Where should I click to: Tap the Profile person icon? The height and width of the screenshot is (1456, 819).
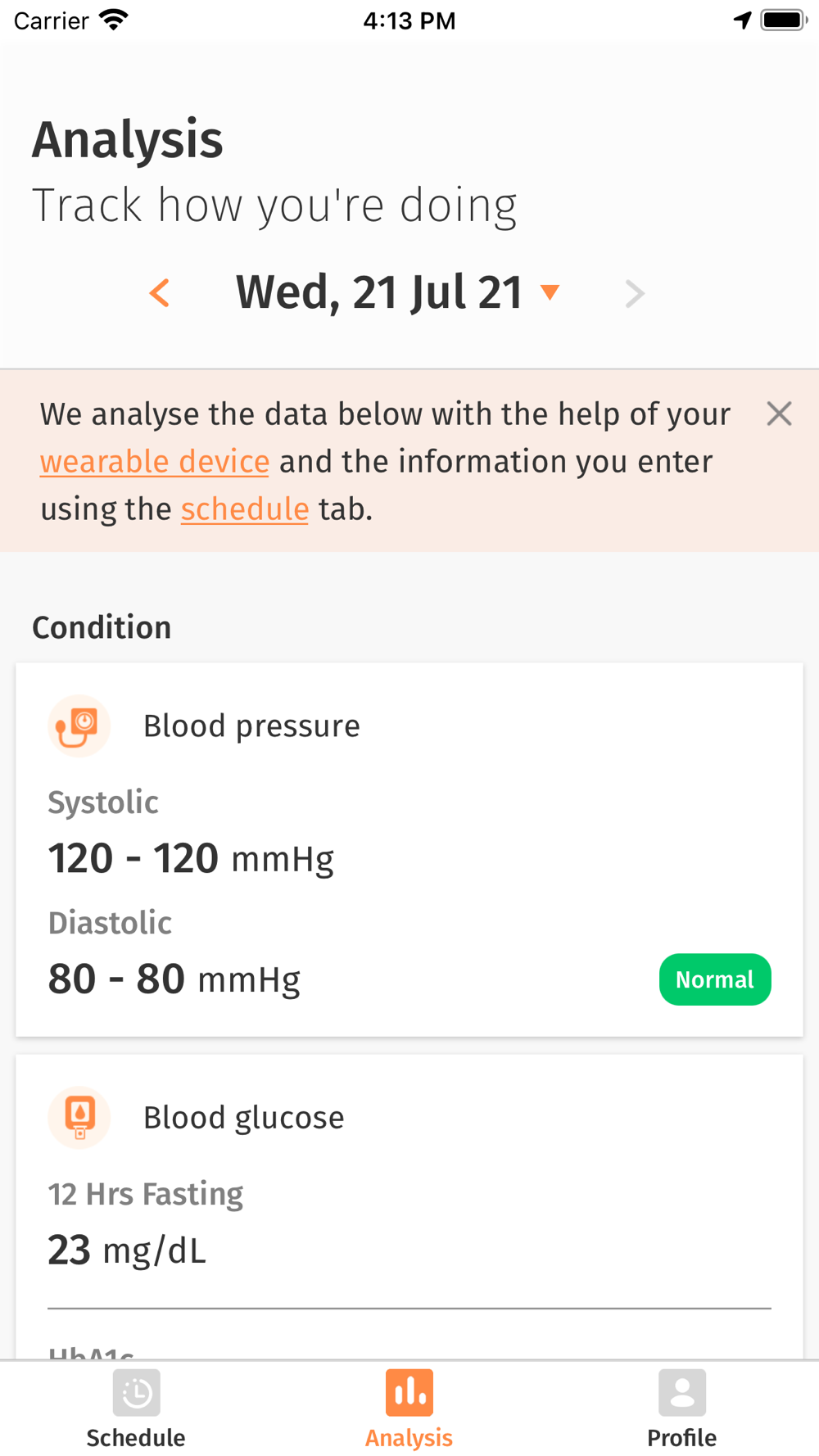click(x=682, y=1392)
